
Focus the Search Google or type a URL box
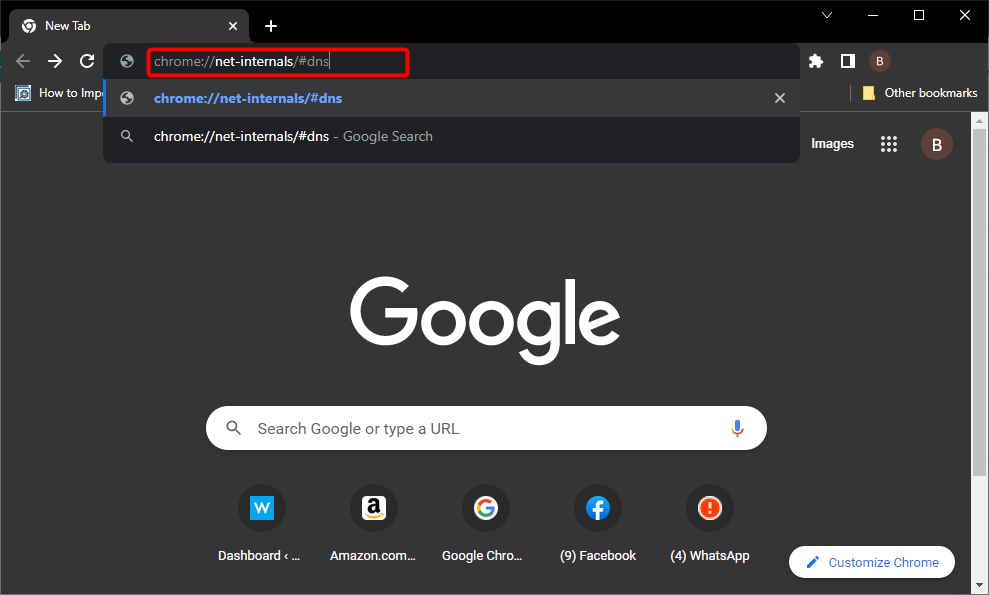(x=486, y=428)
